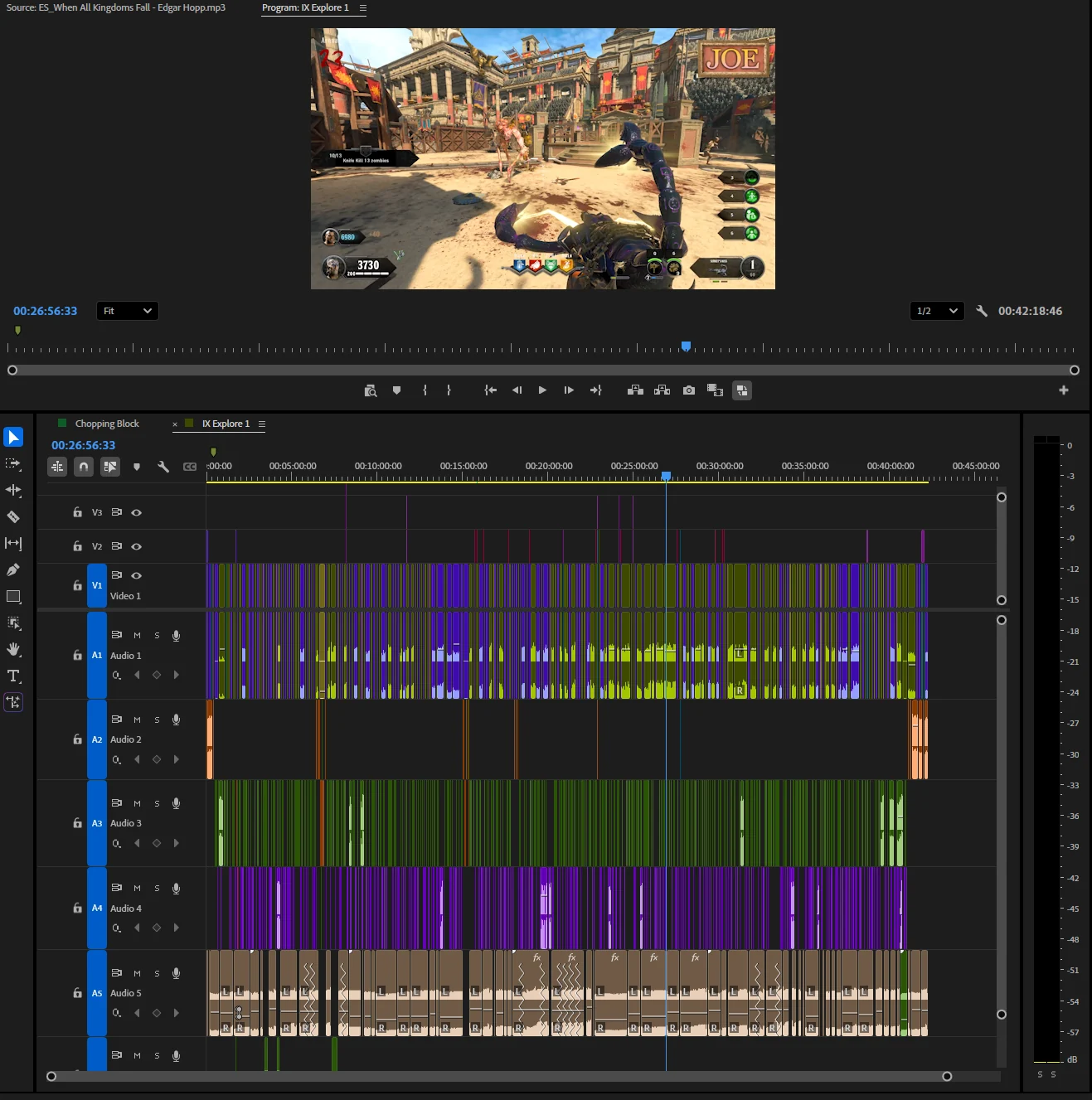Click the timeline horizontal zoom scrollbar

[499, 1076]
